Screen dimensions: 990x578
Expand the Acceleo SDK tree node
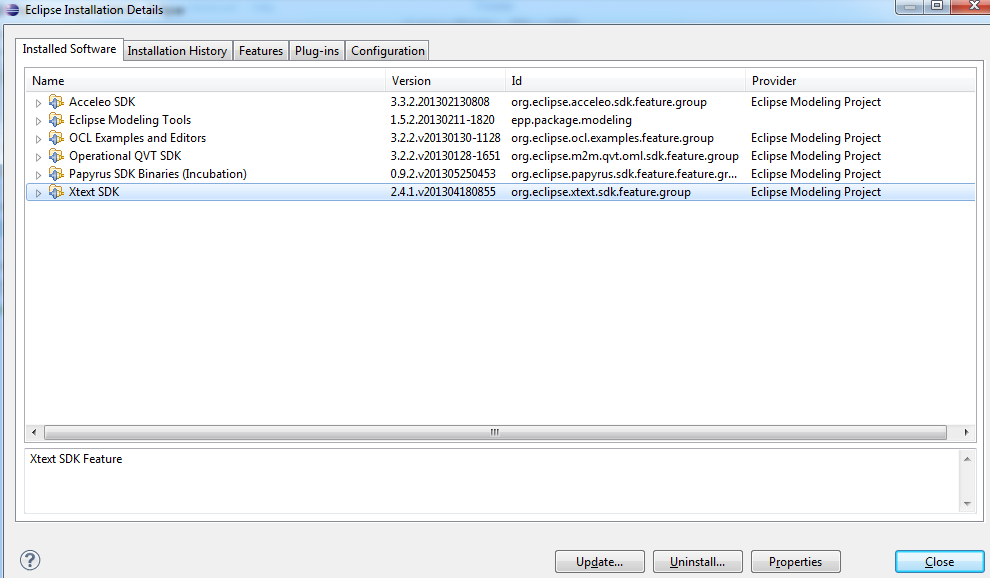coord(39,103)
